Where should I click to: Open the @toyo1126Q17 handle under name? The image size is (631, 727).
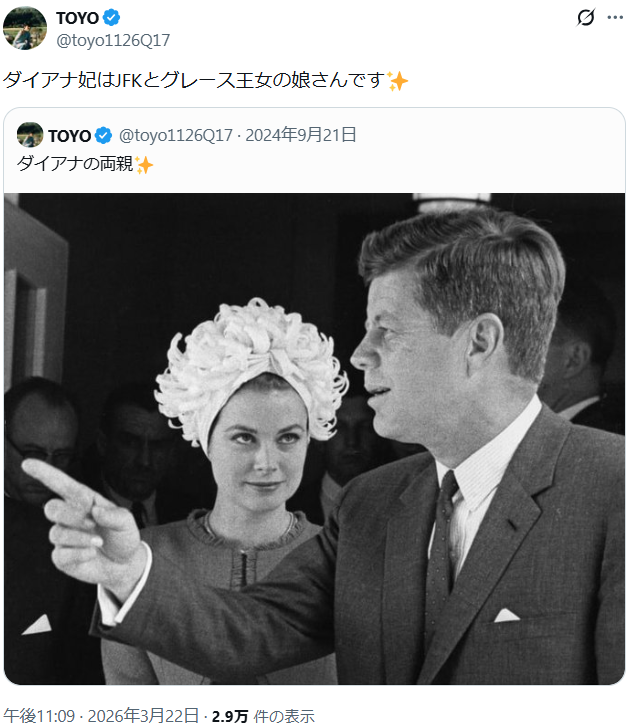coord(113,41)
